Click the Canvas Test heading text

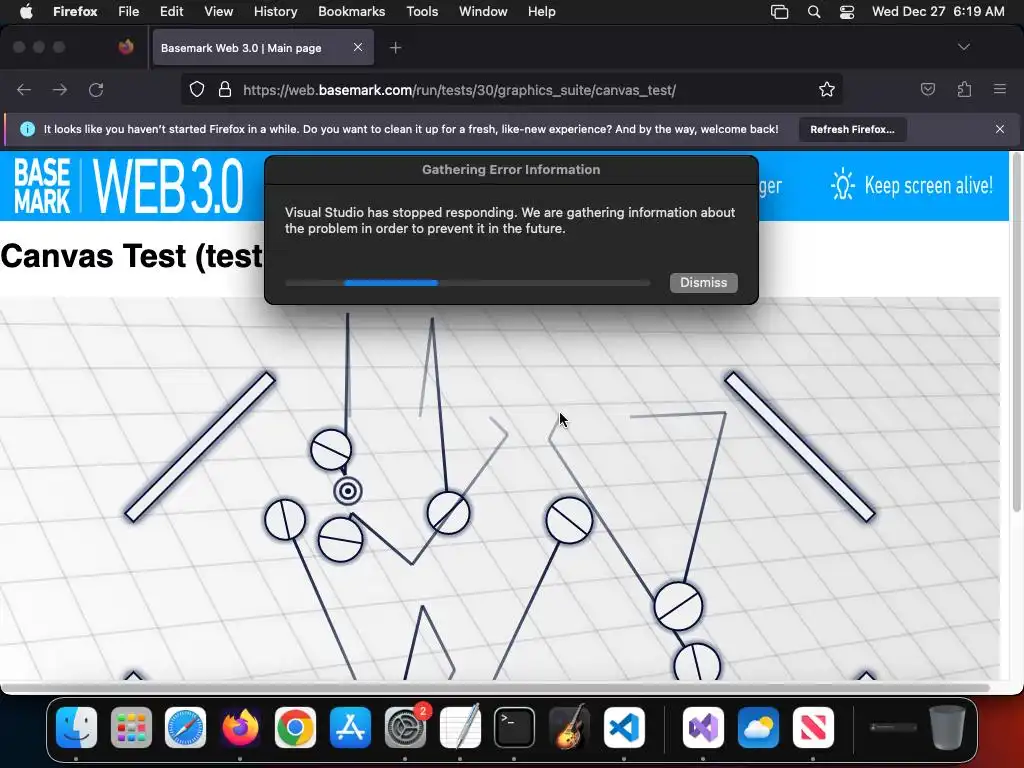point(131,255)
